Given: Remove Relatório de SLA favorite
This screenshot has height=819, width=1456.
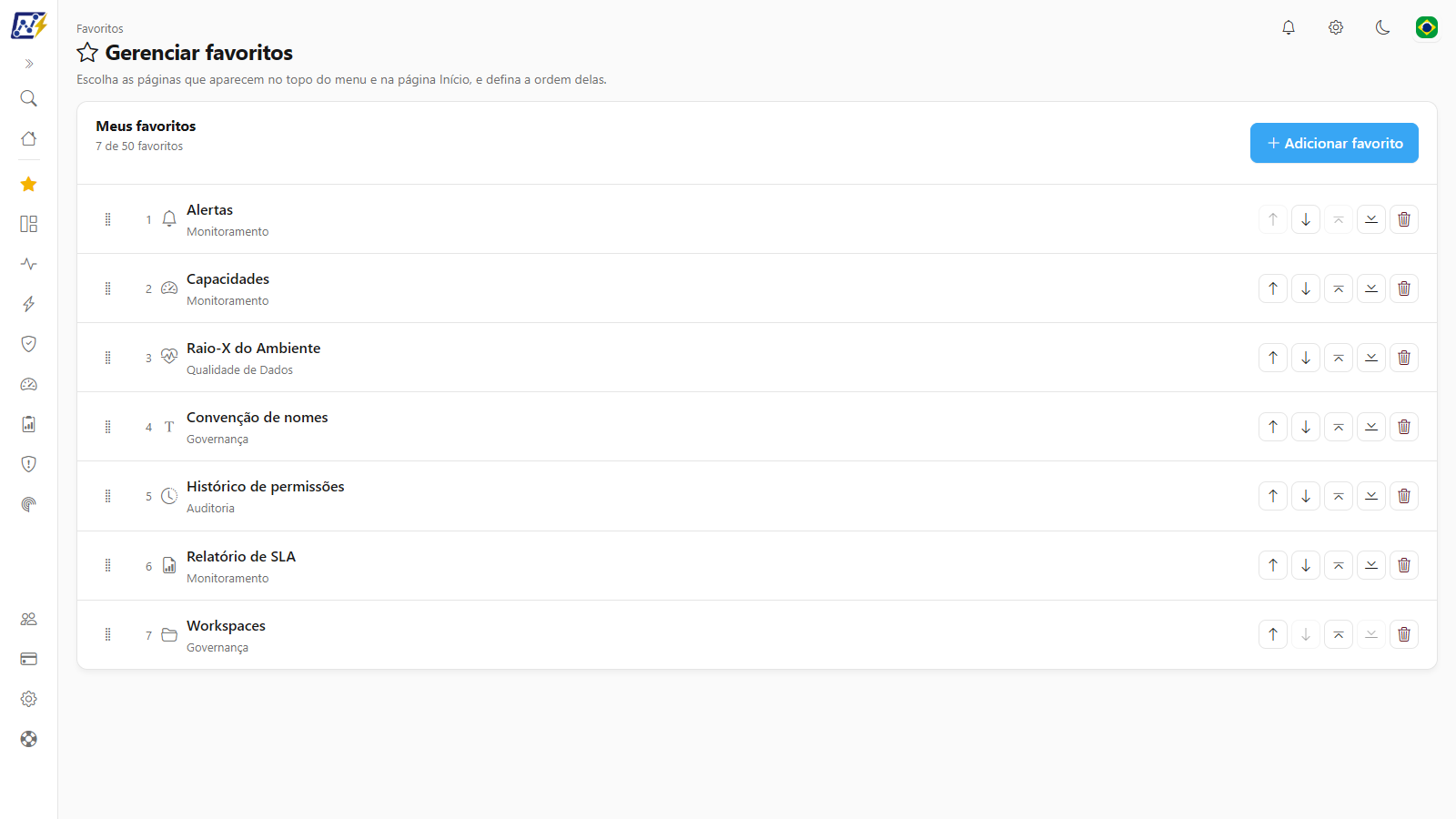Looking at the screenshot, I should pyautogui.click(x=1404, y=565).
